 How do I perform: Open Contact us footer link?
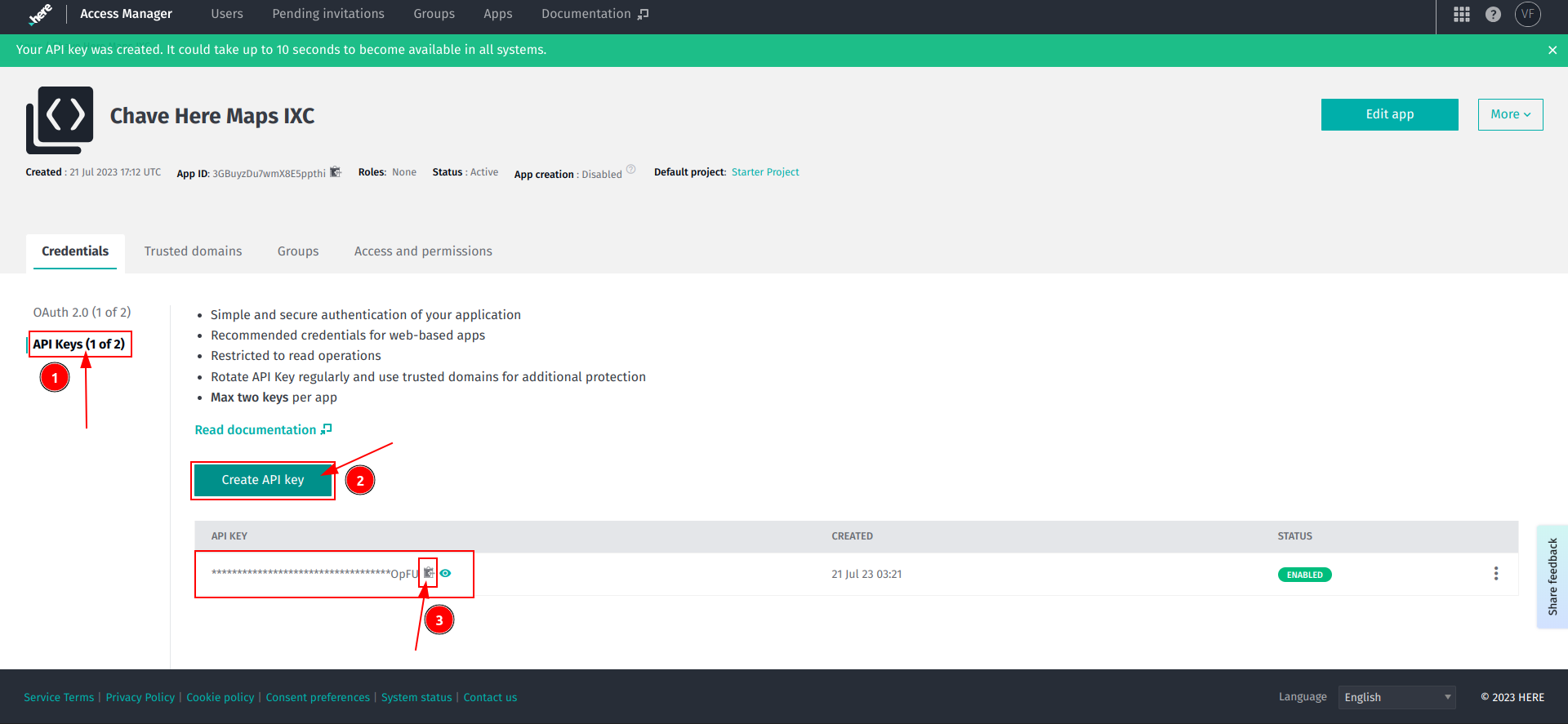490,697
